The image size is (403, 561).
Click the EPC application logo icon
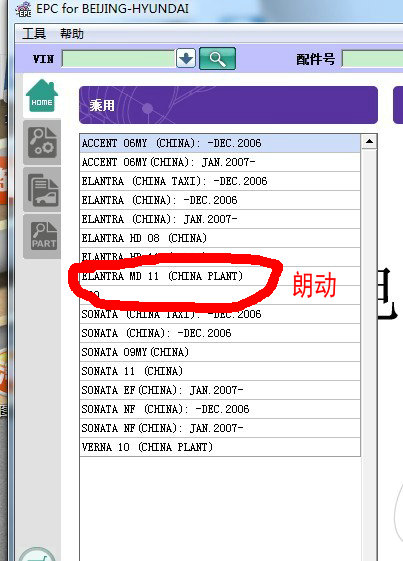pos(24,9)
